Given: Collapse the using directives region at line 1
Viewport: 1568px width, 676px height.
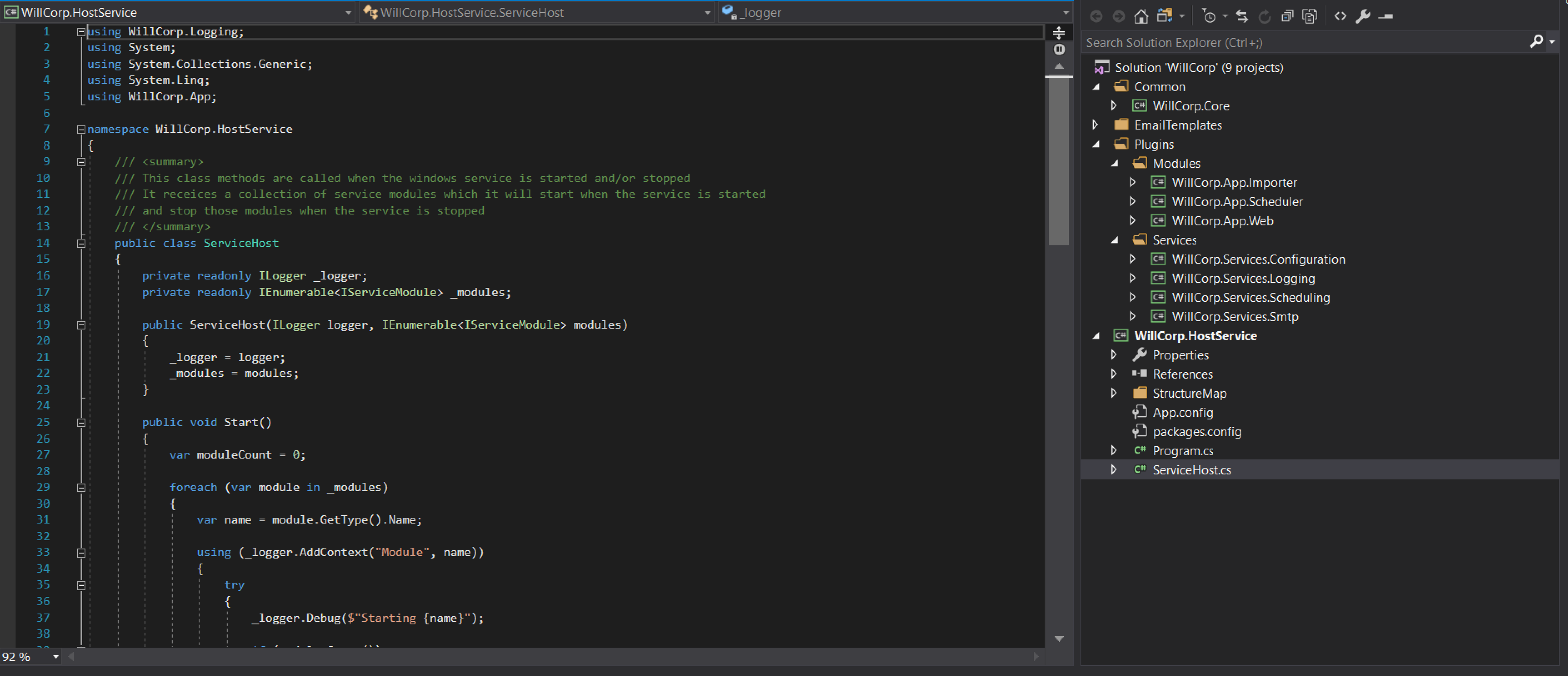Looking at the screenshot, I should [81, 32].
